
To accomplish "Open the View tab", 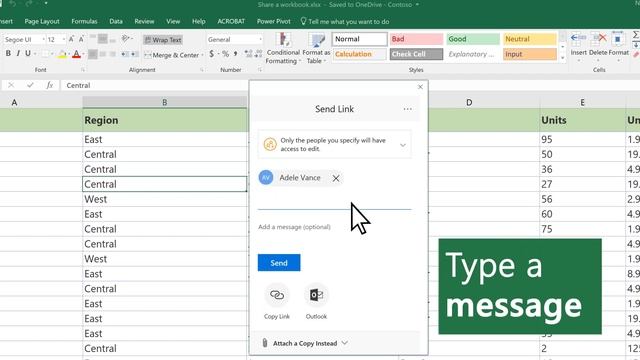I will (173, 21).
